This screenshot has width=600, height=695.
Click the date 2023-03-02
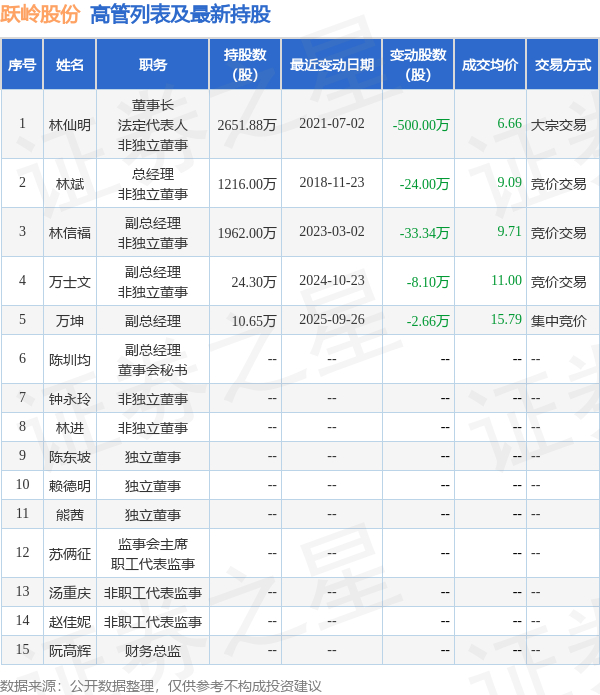(331, 231)
